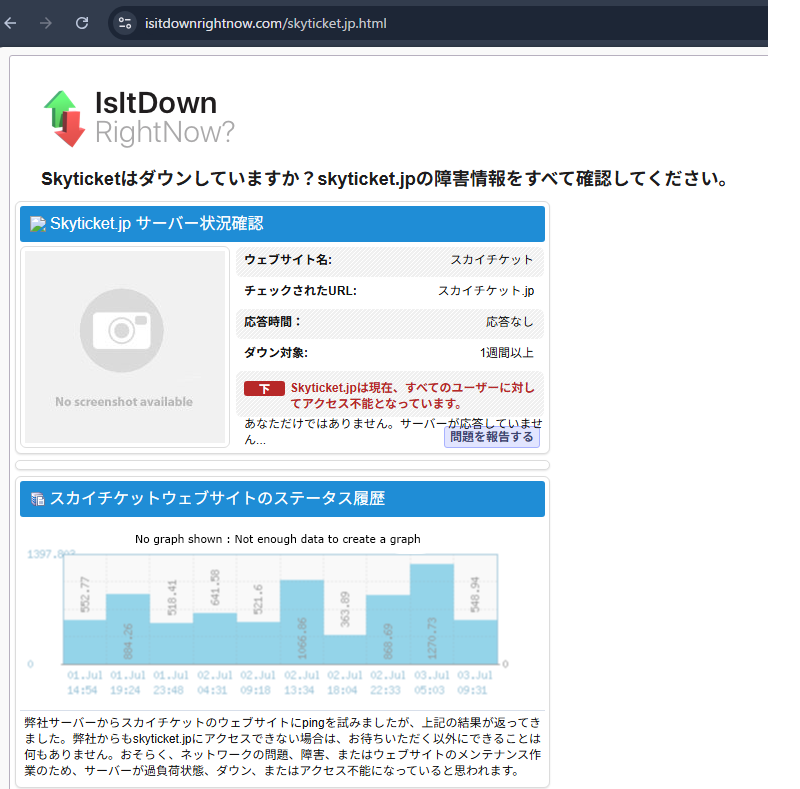Click the 1270.73 bar at 03.Jul 05:03
Viewport: 800px width, 789px height.
[x=432, y=614]
